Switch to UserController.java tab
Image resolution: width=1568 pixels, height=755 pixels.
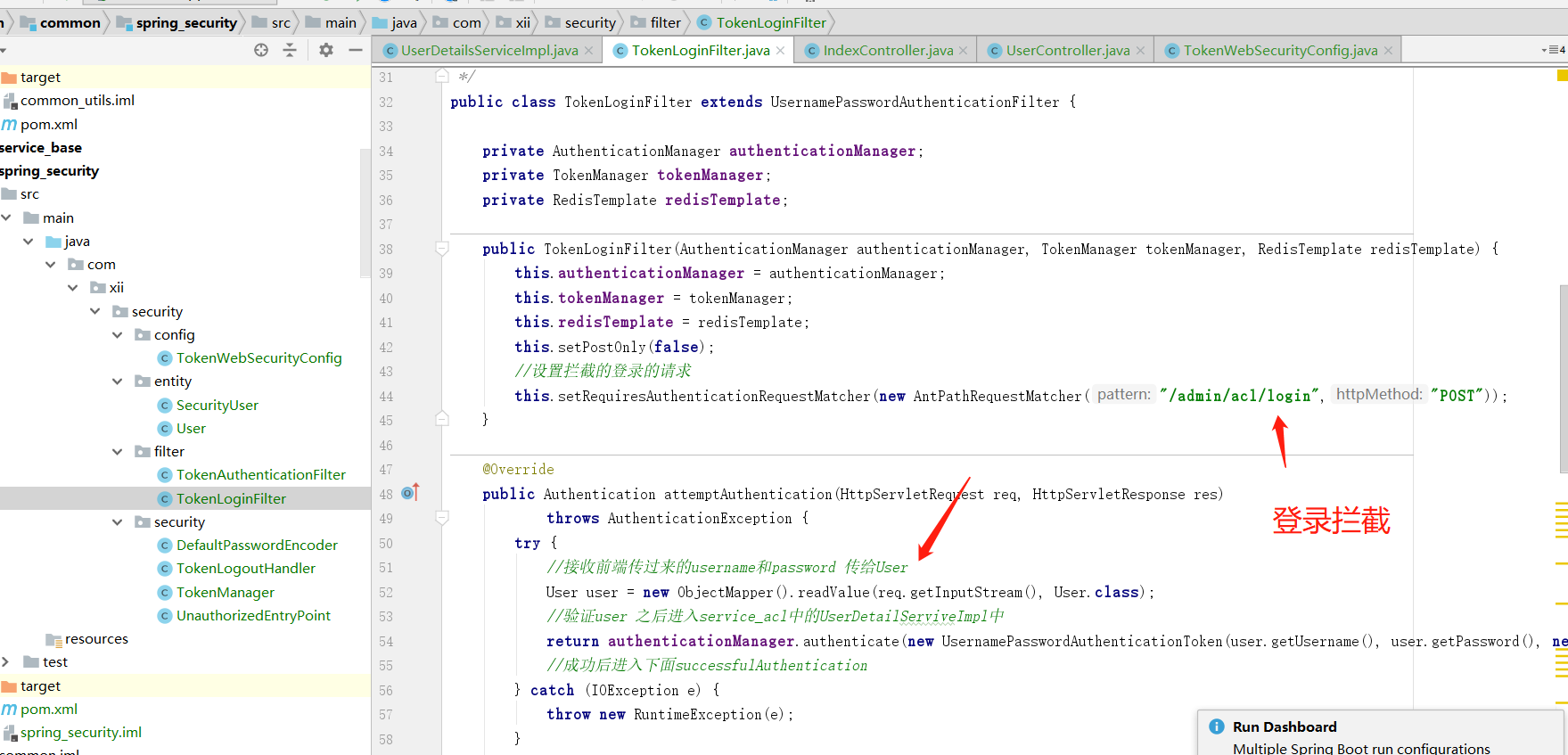(1067, 51)
